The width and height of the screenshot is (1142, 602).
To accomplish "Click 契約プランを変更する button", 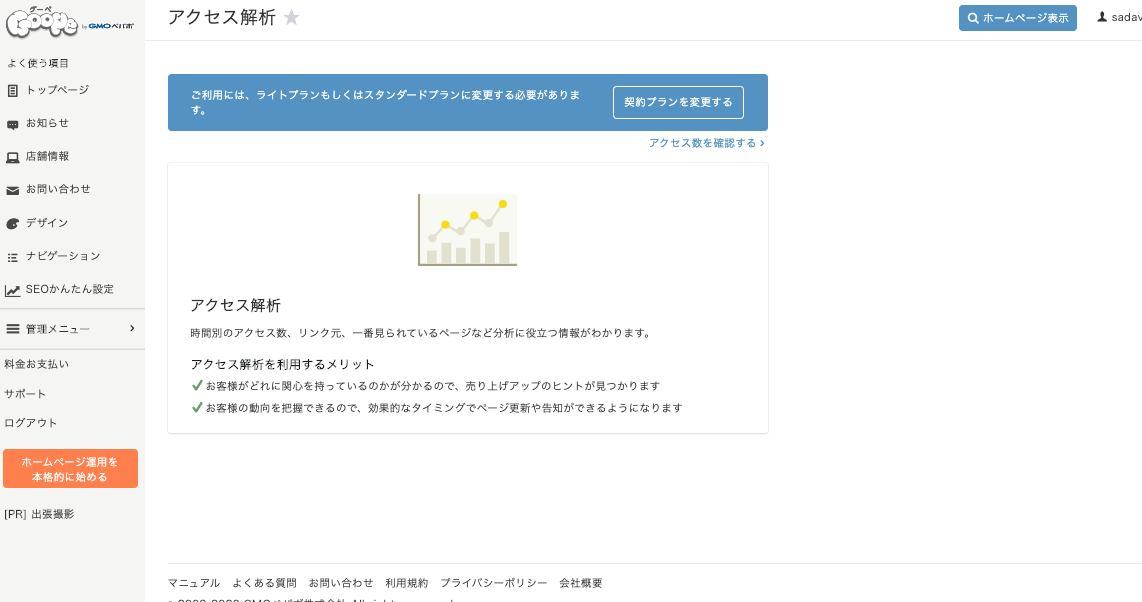I will tap(678, 103).
